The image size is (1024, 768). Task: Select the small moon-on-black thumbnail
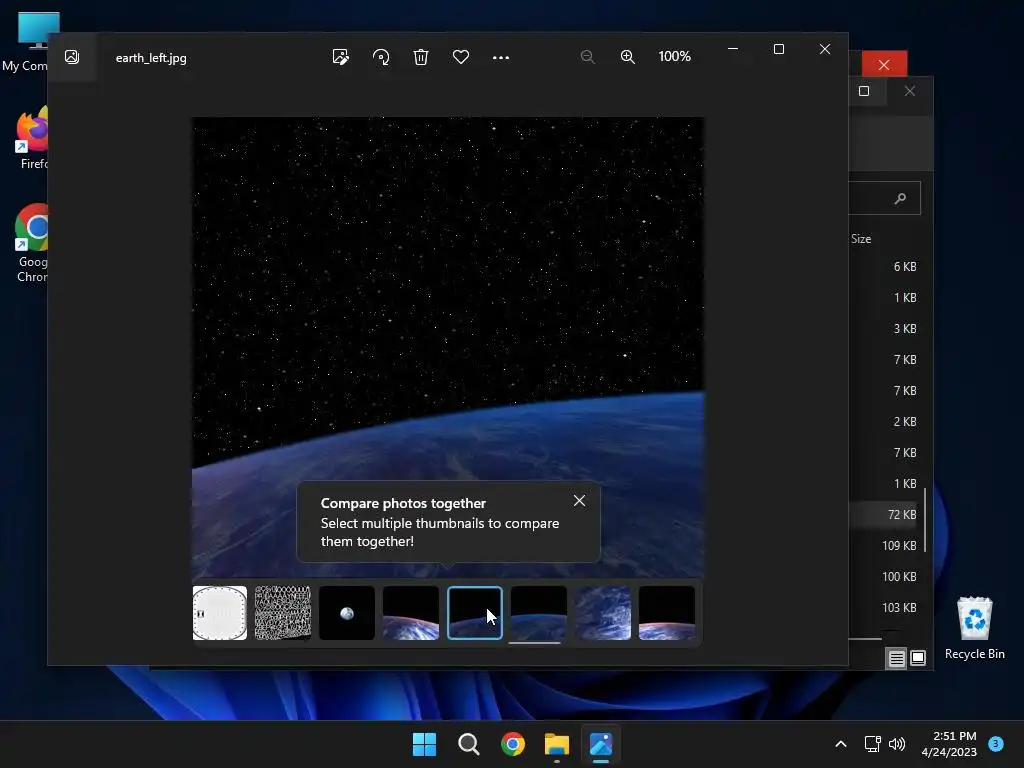pyautogui.click(x=347, y=613)
